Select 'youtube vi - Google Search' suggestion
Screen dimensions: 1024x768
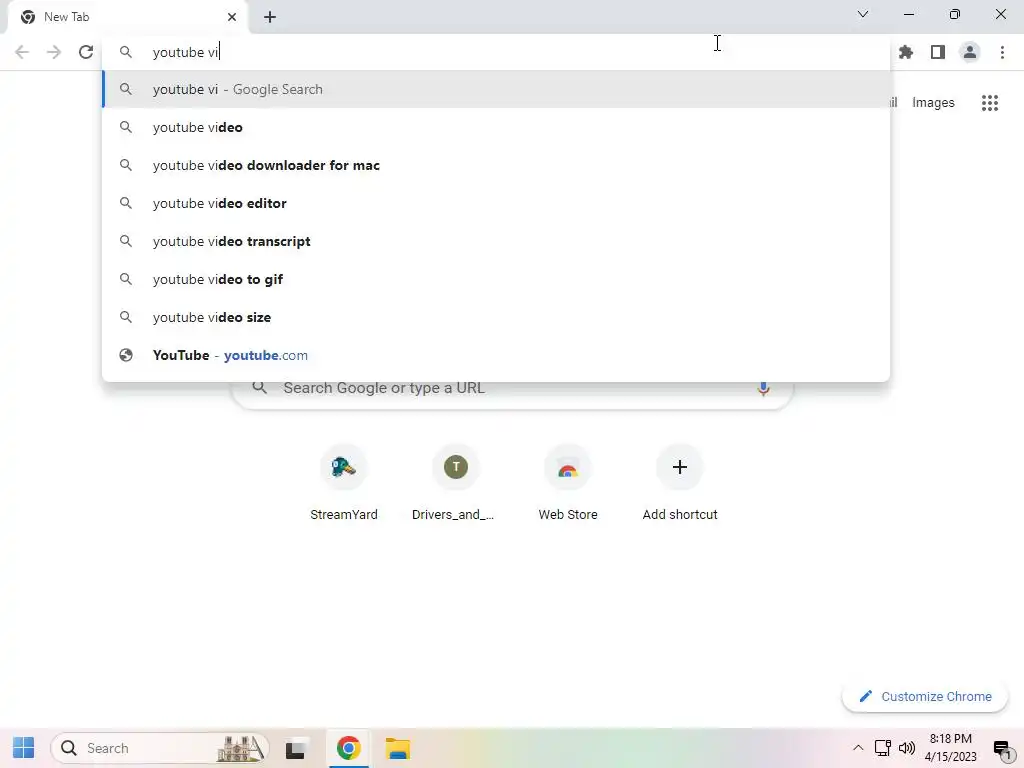click(x=496, y=89)
